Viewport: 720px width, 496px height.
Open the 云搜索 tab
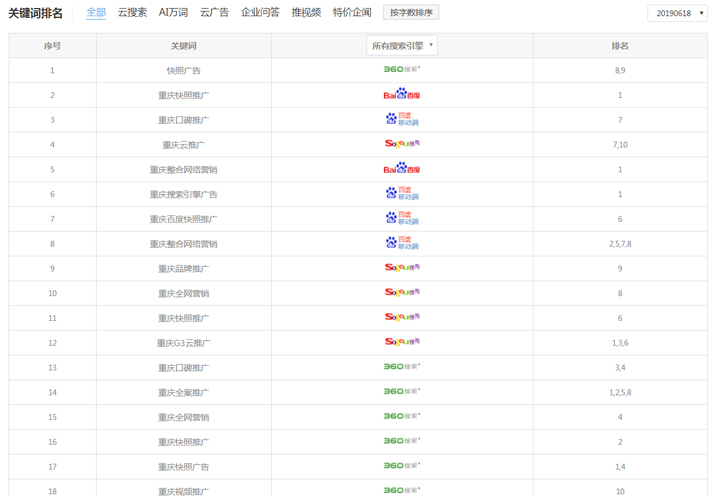coord(132,13)
